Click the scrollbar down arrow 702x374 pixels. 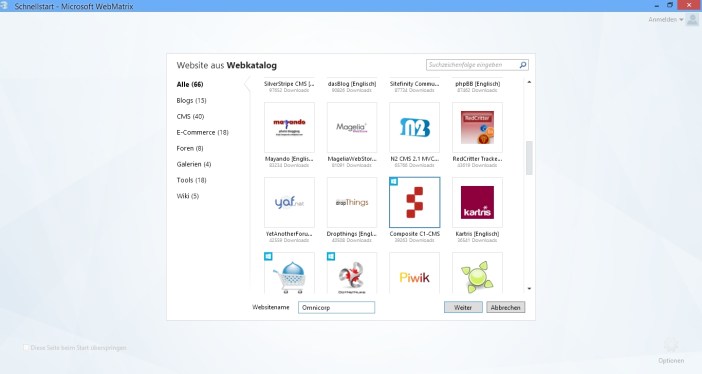pyautogui.click(x=529, y=289)
